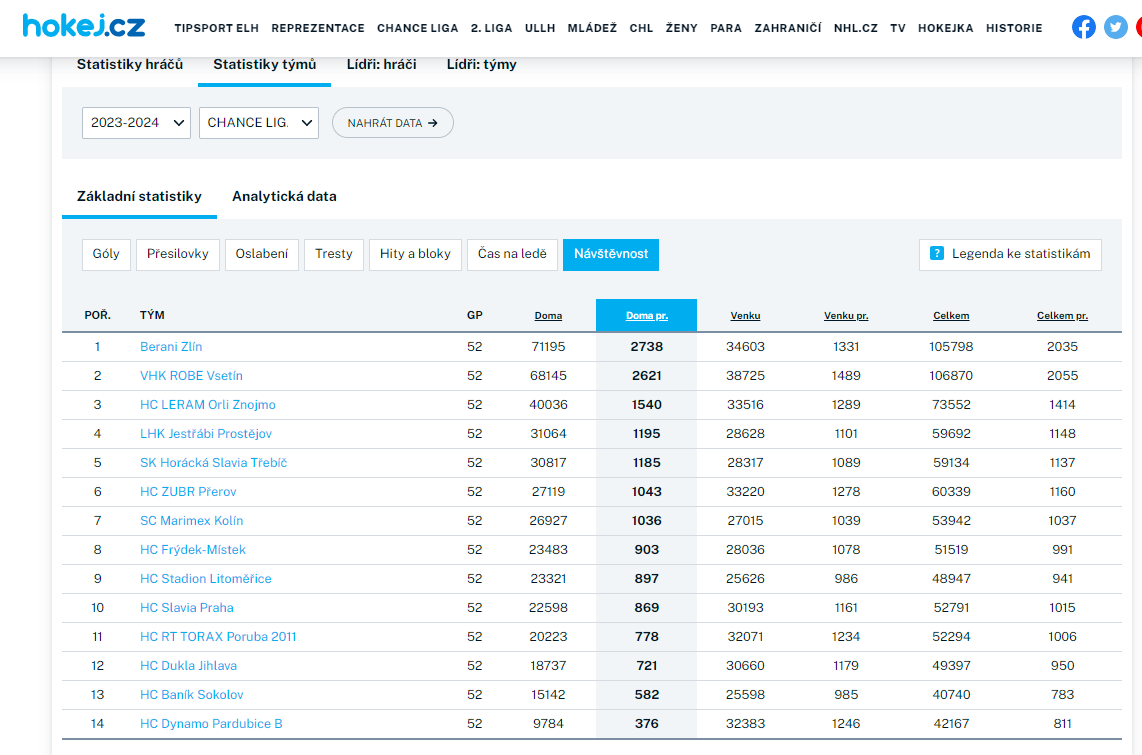Screen dimensions: 1142x755
Task: Expand the 2023-2024 season dropdown
Action: click(x=136, y=123)
